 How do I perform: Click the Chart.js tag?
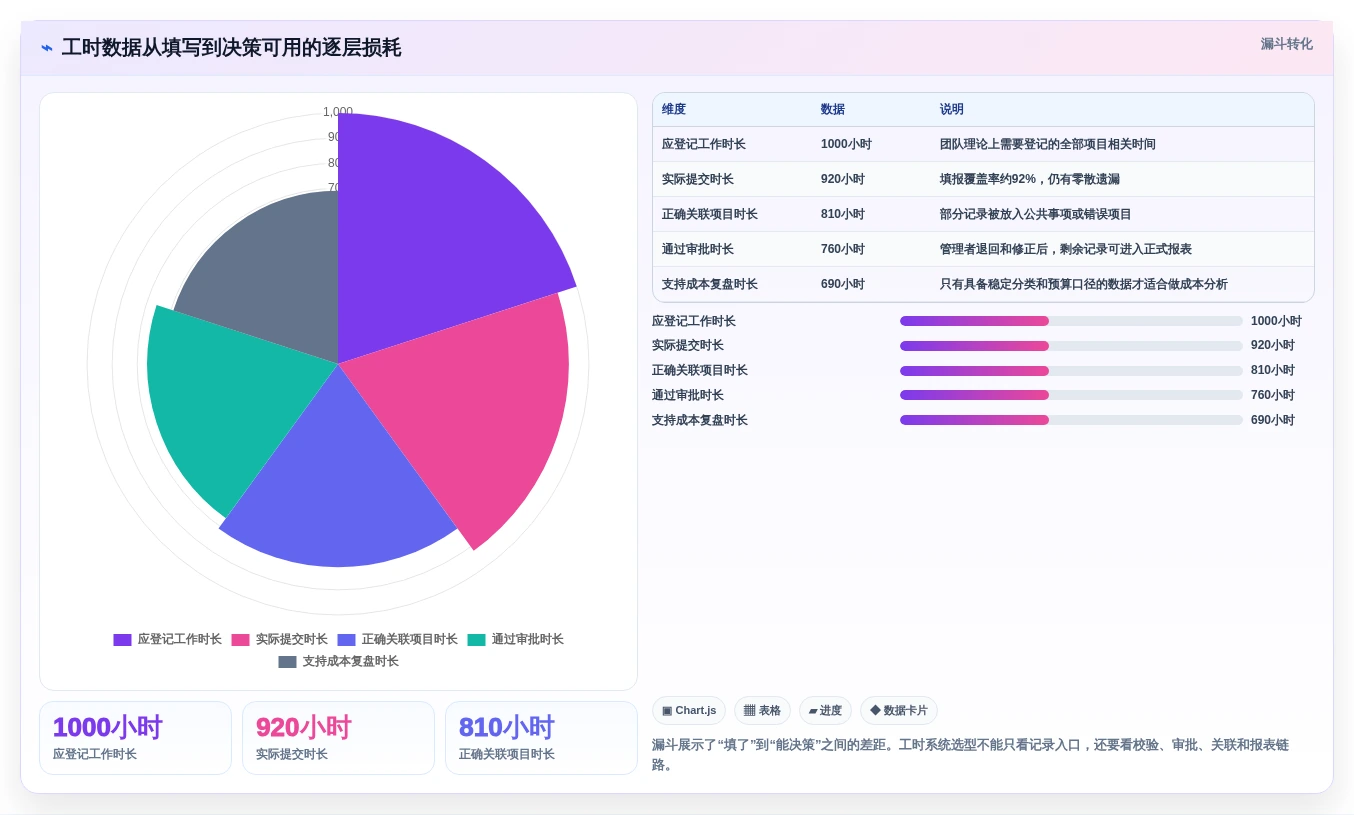(x=689, y=711)
